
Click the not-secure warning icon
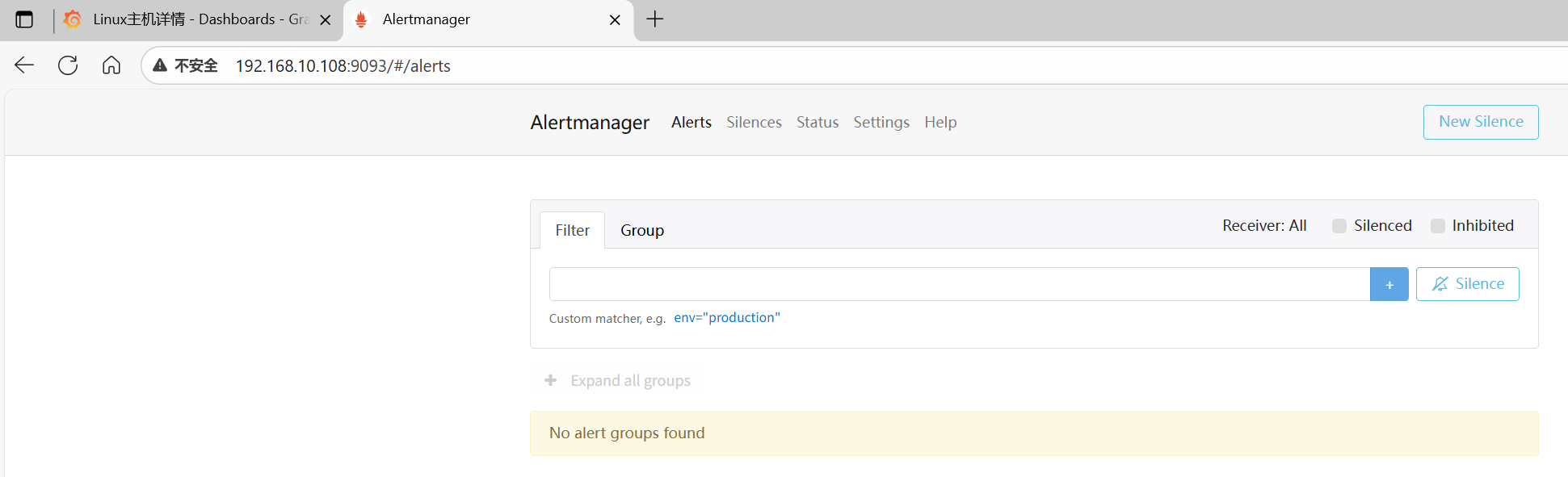[x=160, y=65]
